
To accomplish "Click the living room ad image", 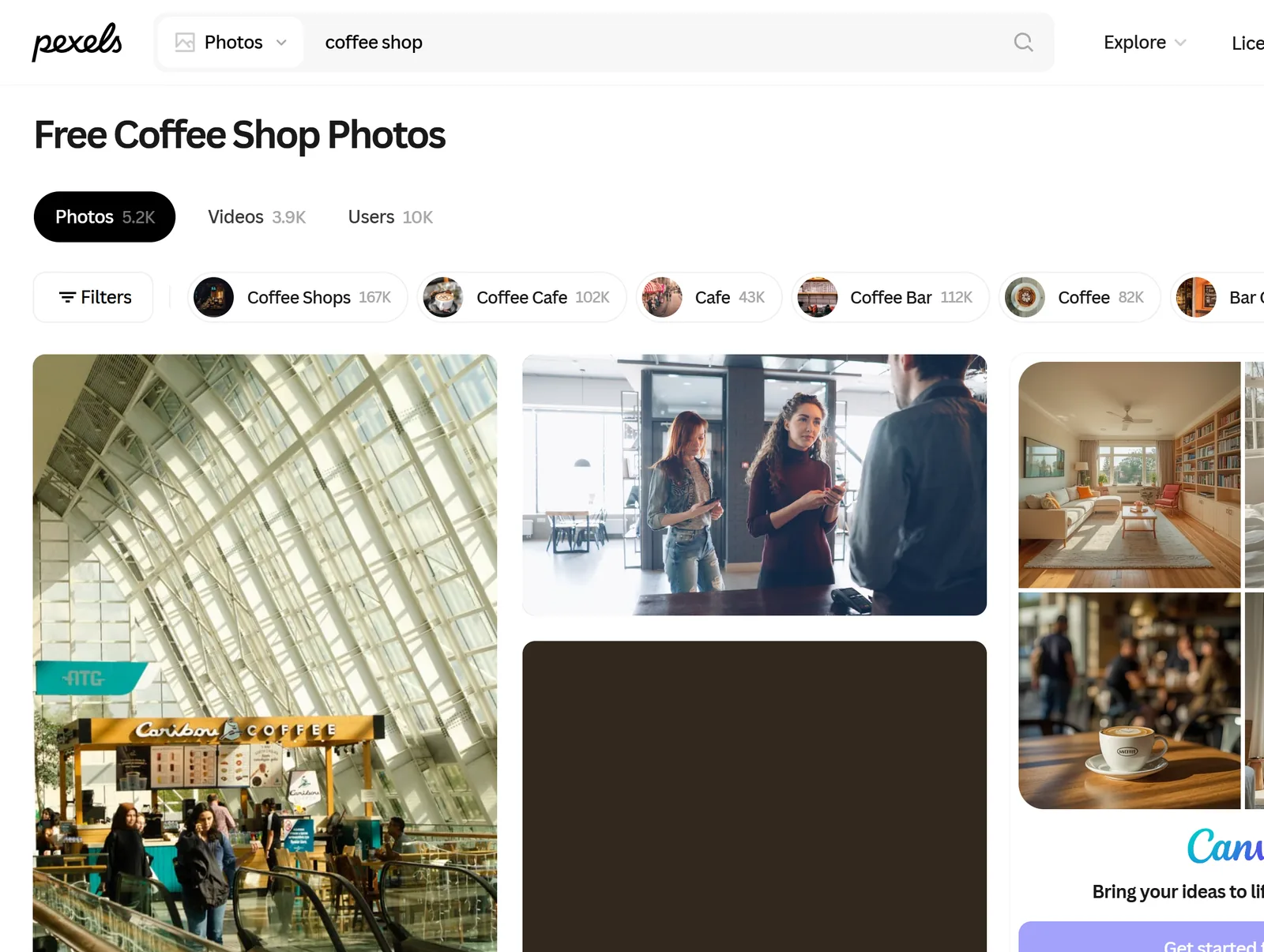I will pos(1129,475).
